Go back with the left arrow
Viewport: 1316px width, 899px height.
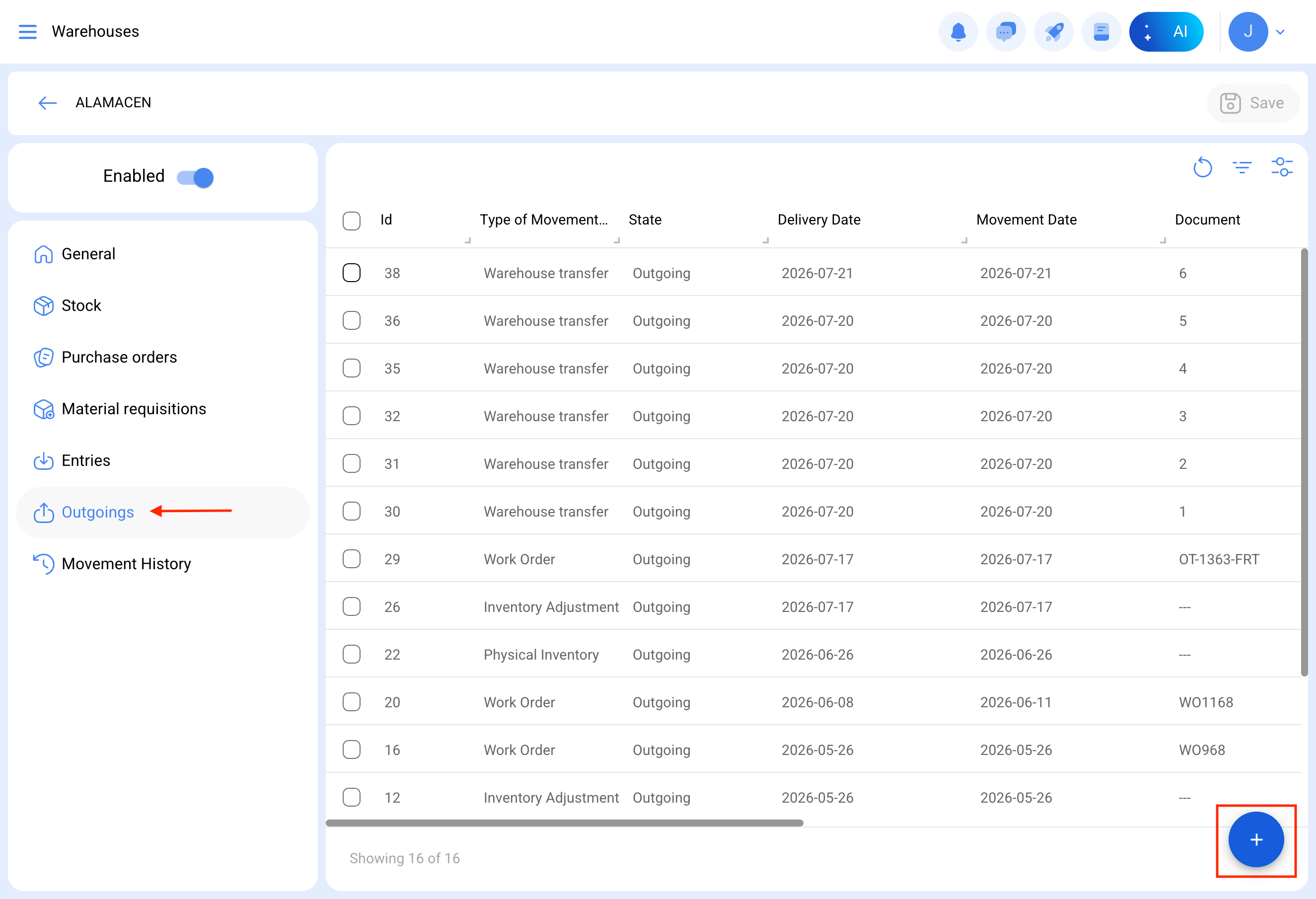(x=48, y=102)
